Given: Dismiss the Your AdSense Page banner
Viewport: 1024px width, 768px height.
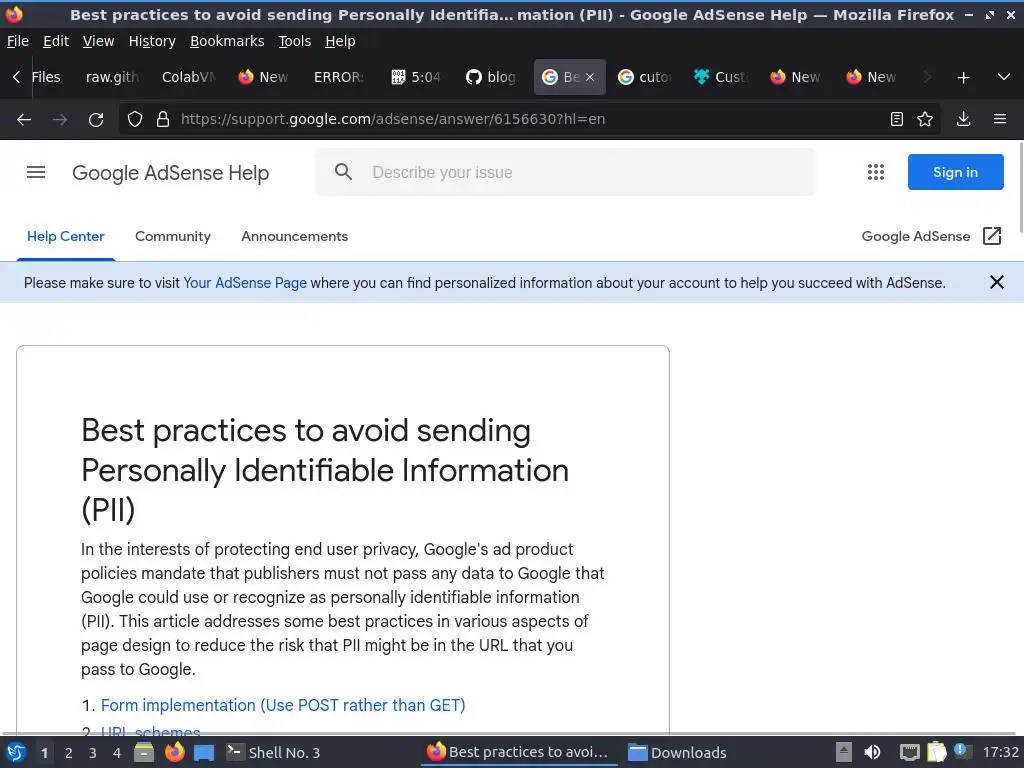Looking at the screenshot, I should [997, 282].
